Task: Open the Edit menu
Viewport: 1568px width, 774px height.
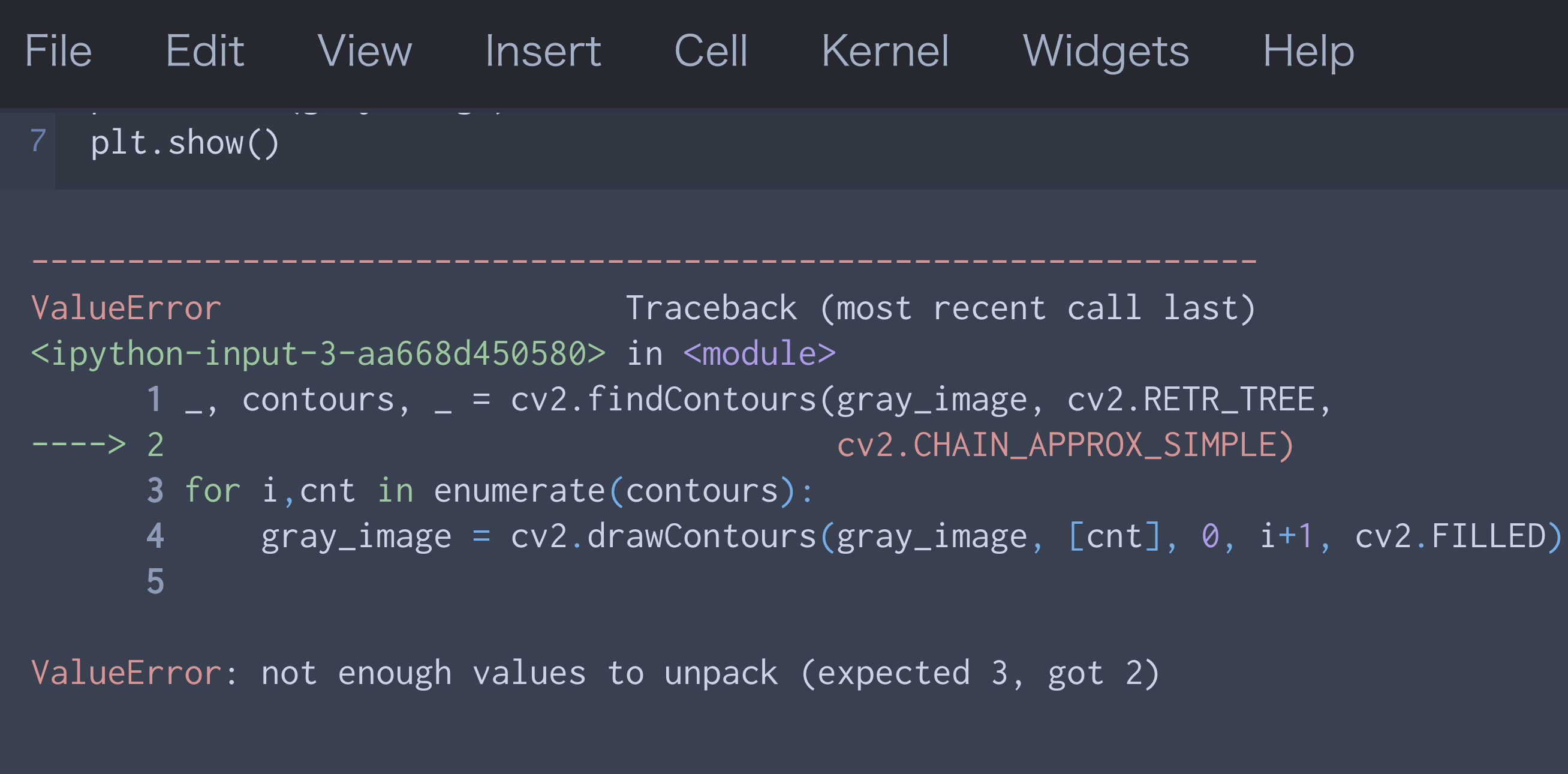Action: pyautogui.click(x=204, y=51)
